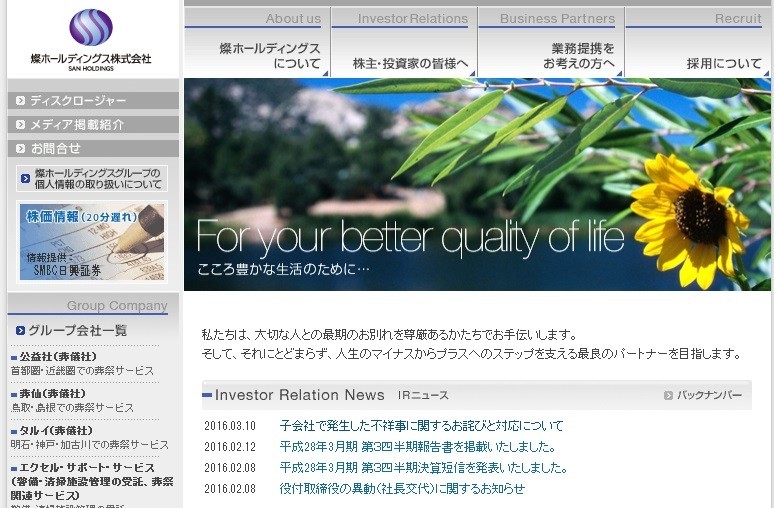Open news 子会社で発生した不祥事に関するお詫び
The height and width of the screenshot is (508, 774).
pyautogui.click(x=421, y=426)
